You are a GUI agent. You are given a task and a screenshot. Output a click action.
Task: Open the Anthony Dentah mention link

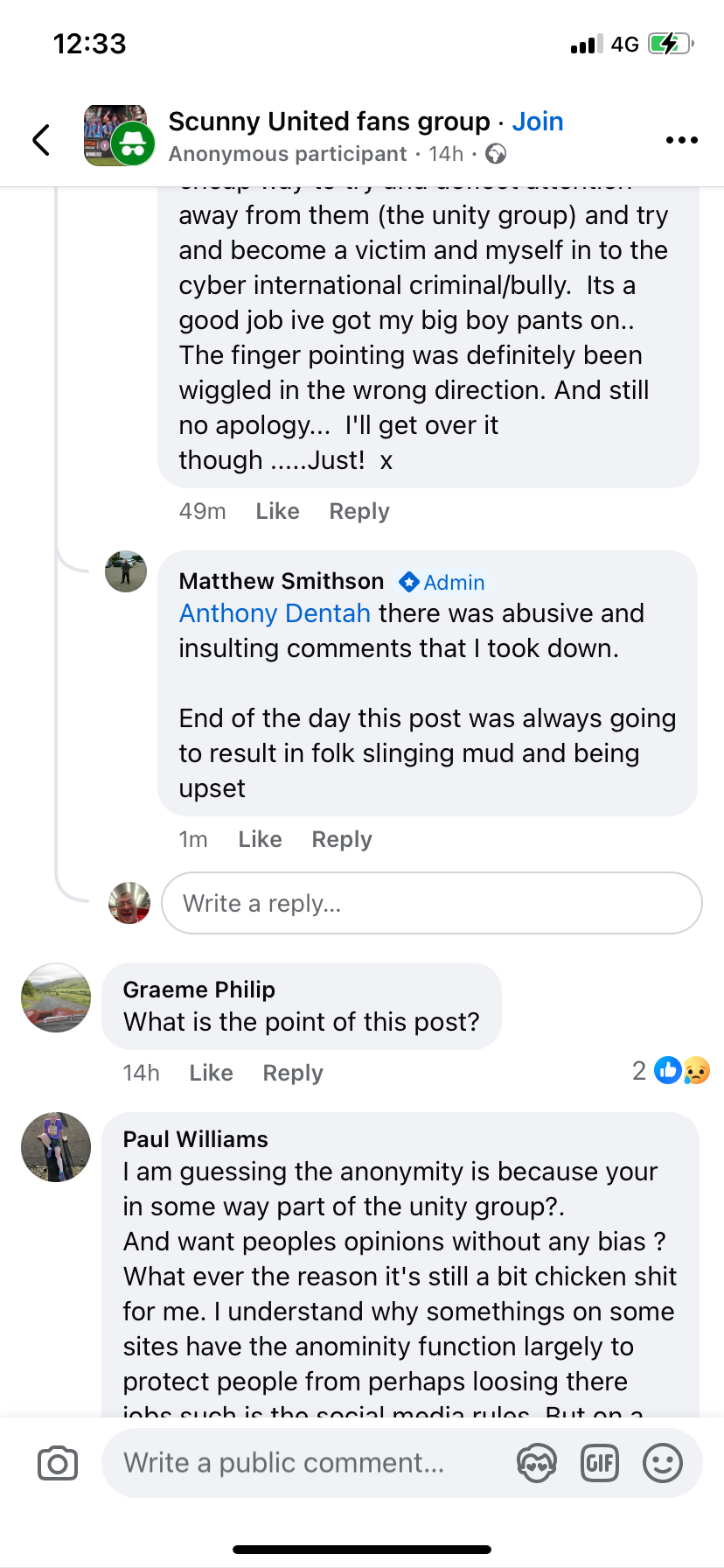point(275,613)
